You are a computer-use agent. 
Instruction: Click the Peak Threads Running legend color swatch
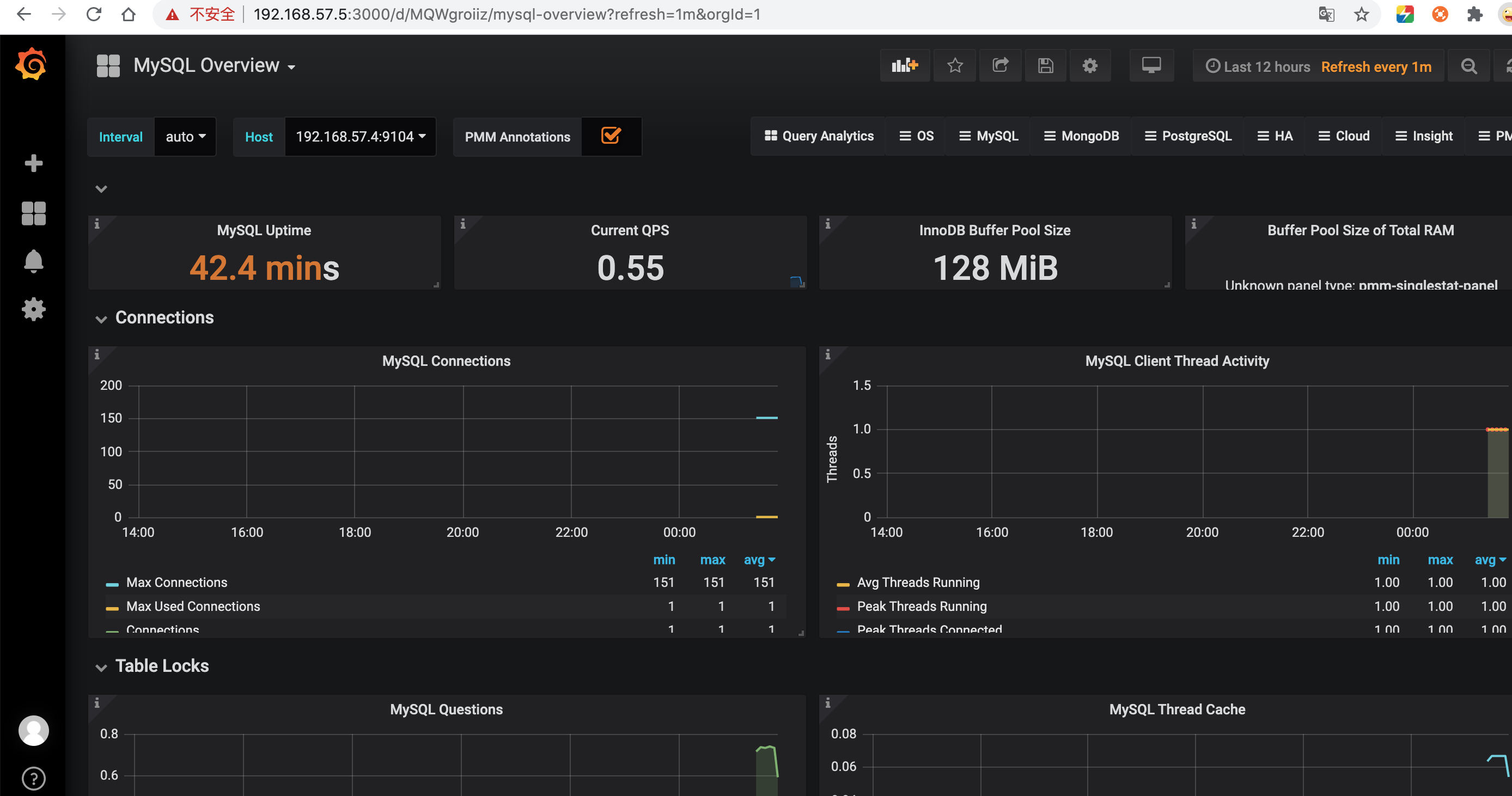pos(843,609)
